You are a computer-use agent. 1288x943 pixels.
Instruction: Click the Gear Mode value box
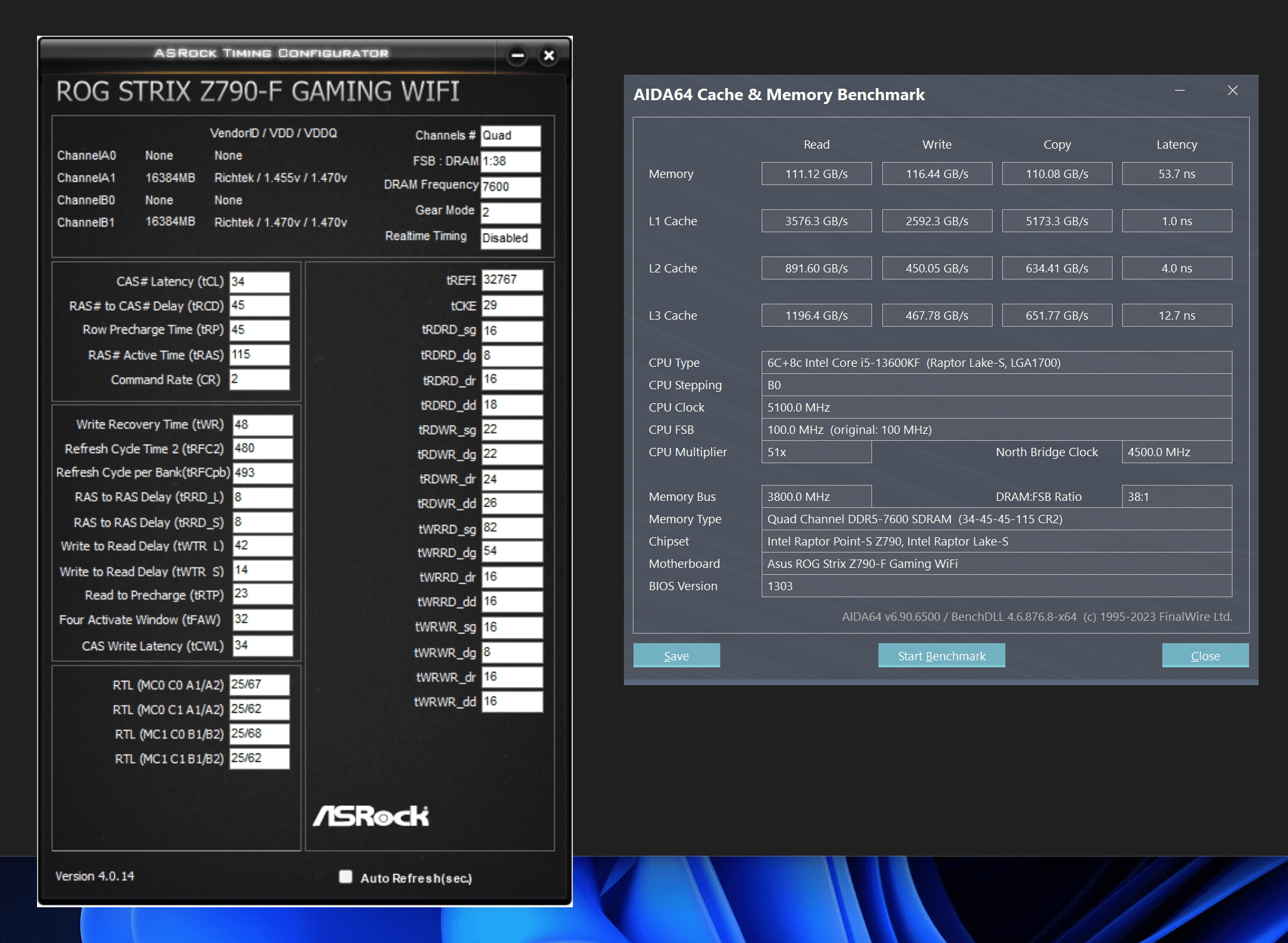(x=510, y=212)
